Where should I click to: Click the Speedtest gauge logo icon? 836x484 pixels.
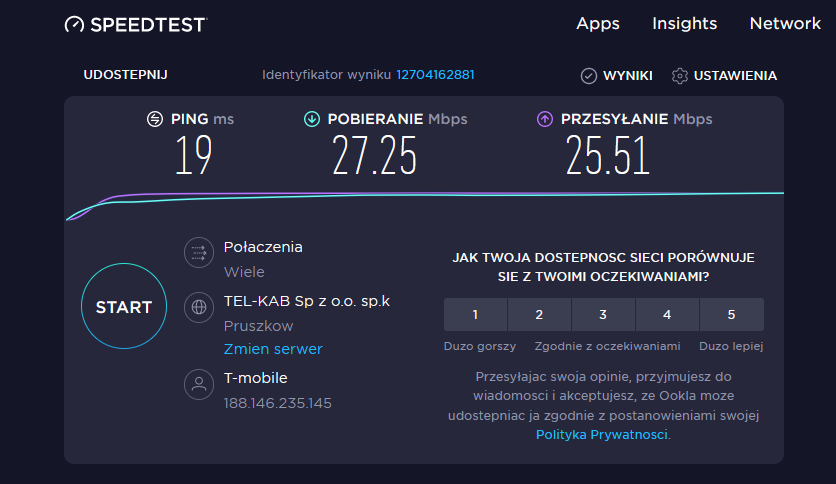click(x=74, y=25)
